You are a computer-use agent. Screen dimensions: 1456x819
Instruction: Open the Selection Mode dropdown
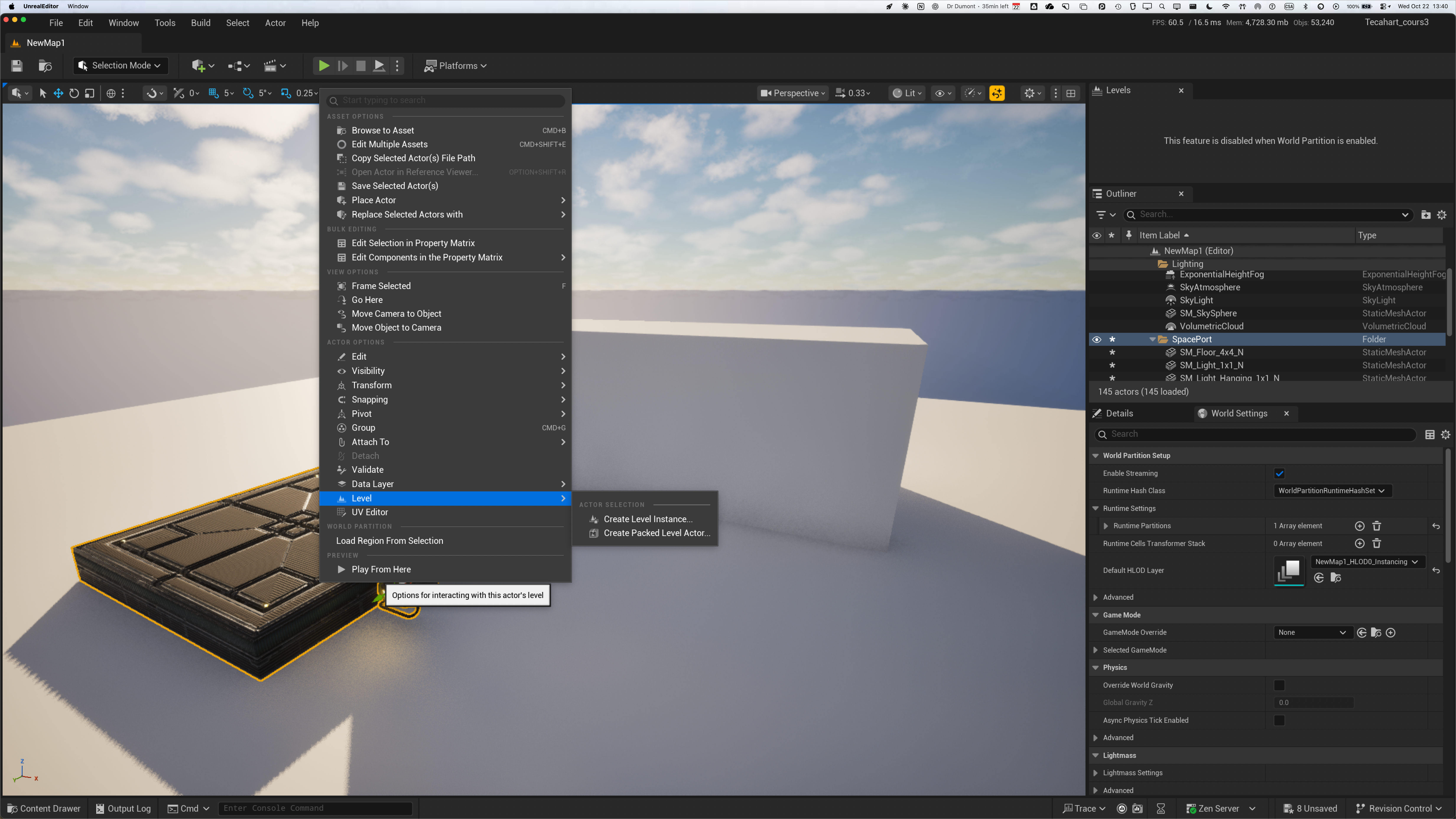point(121,66)
